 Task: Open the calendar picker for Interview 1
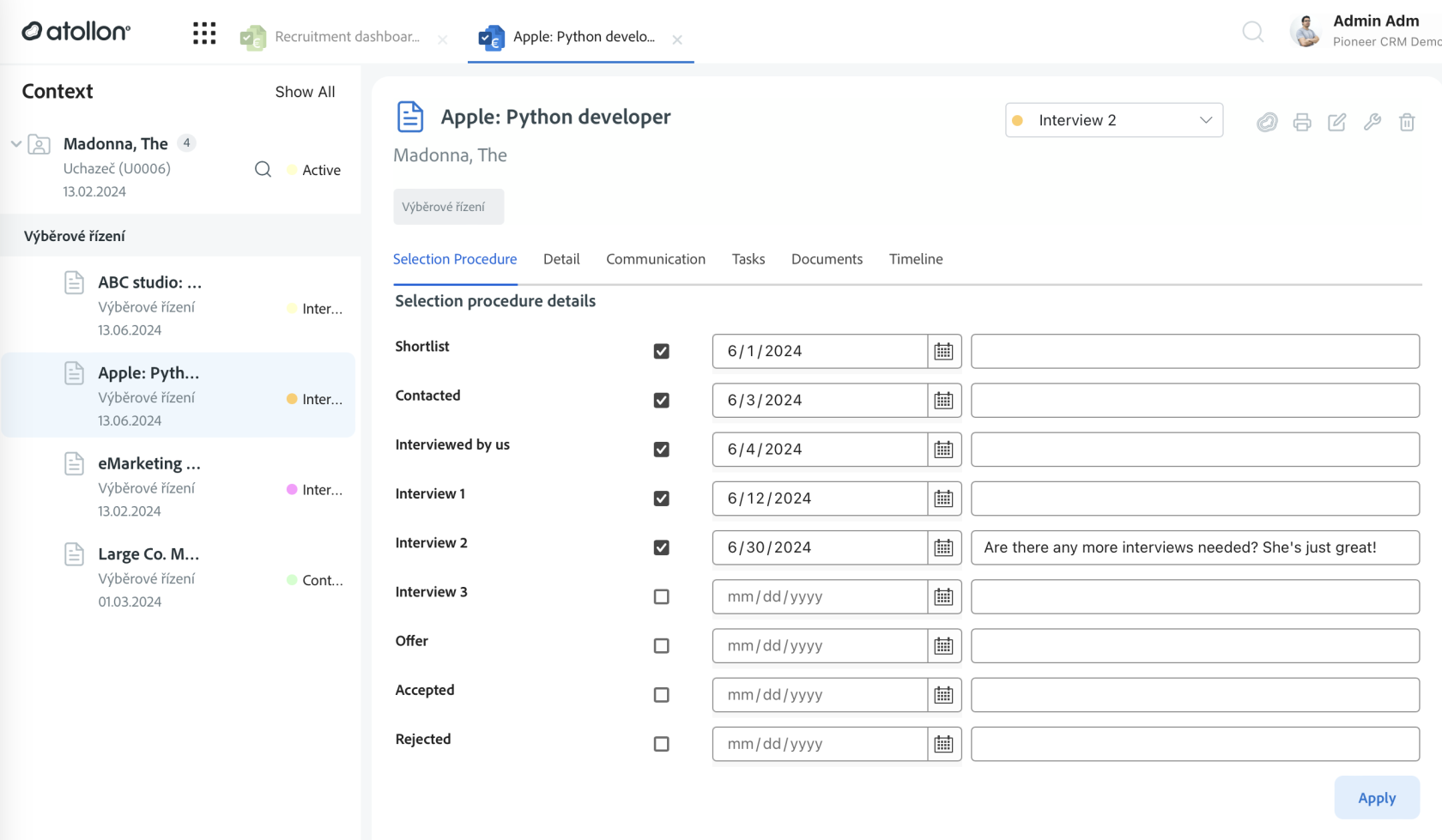click(x=943, y=499)
